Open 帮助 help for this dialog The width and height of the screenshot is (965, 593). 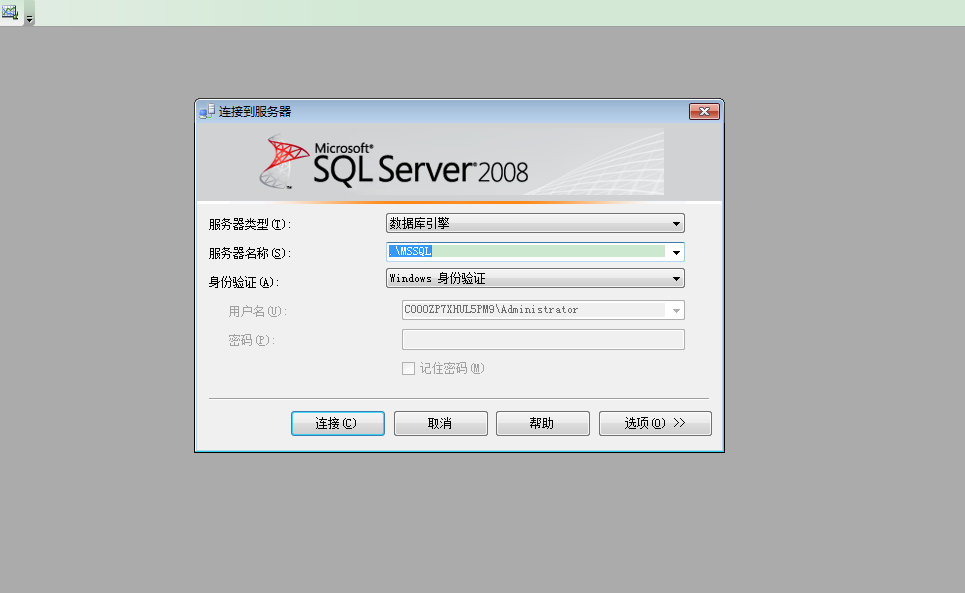tap(543, 423)
